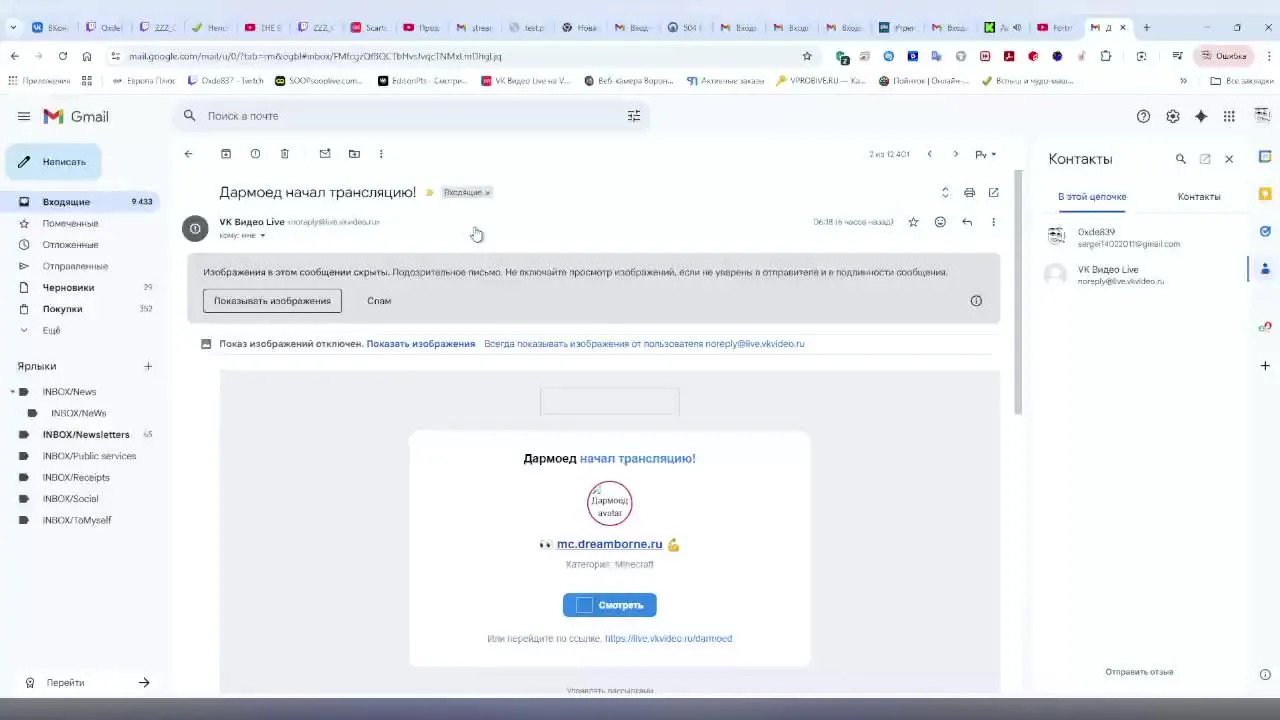Expand recipient details 'кому: мне'
1280x720 pixels.
pos(263,236)
